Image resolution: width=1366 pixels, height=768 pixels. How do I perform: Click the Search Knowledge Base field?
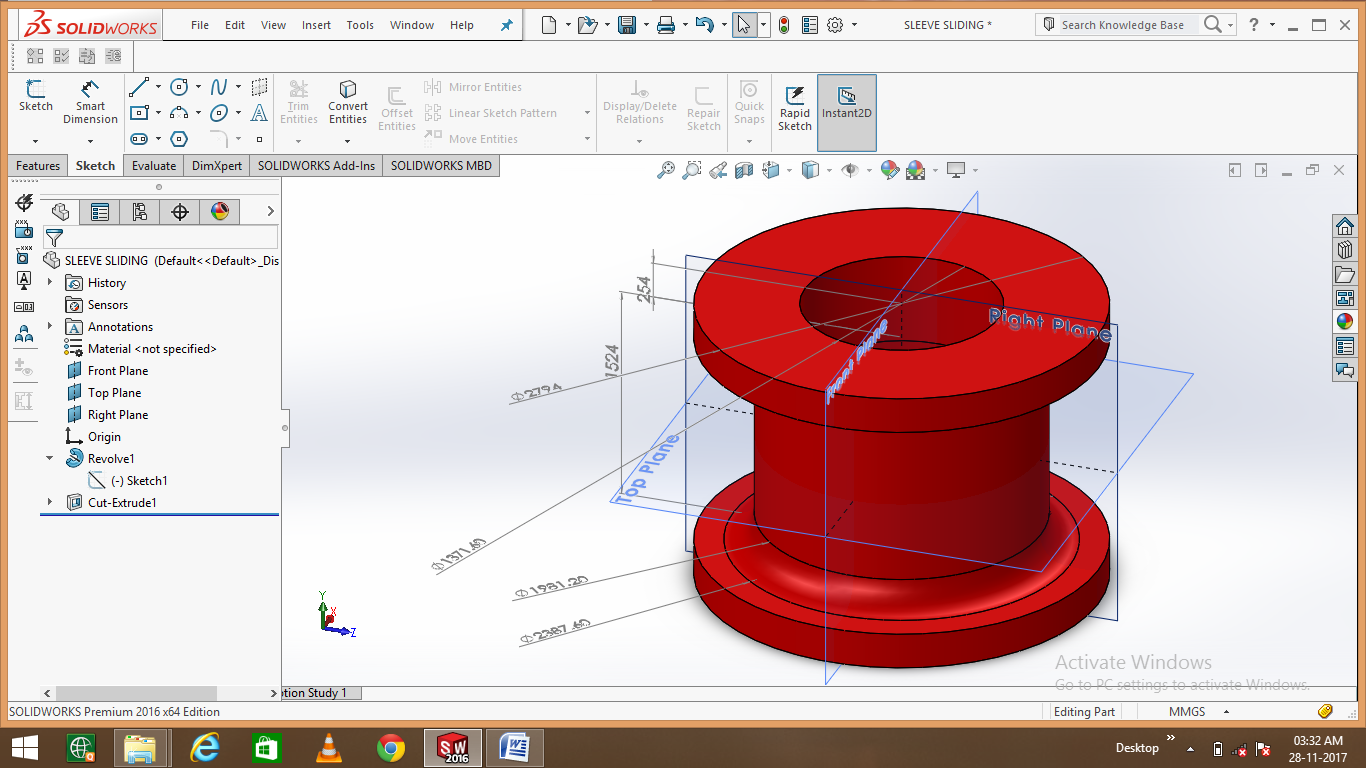(1122, 25)
